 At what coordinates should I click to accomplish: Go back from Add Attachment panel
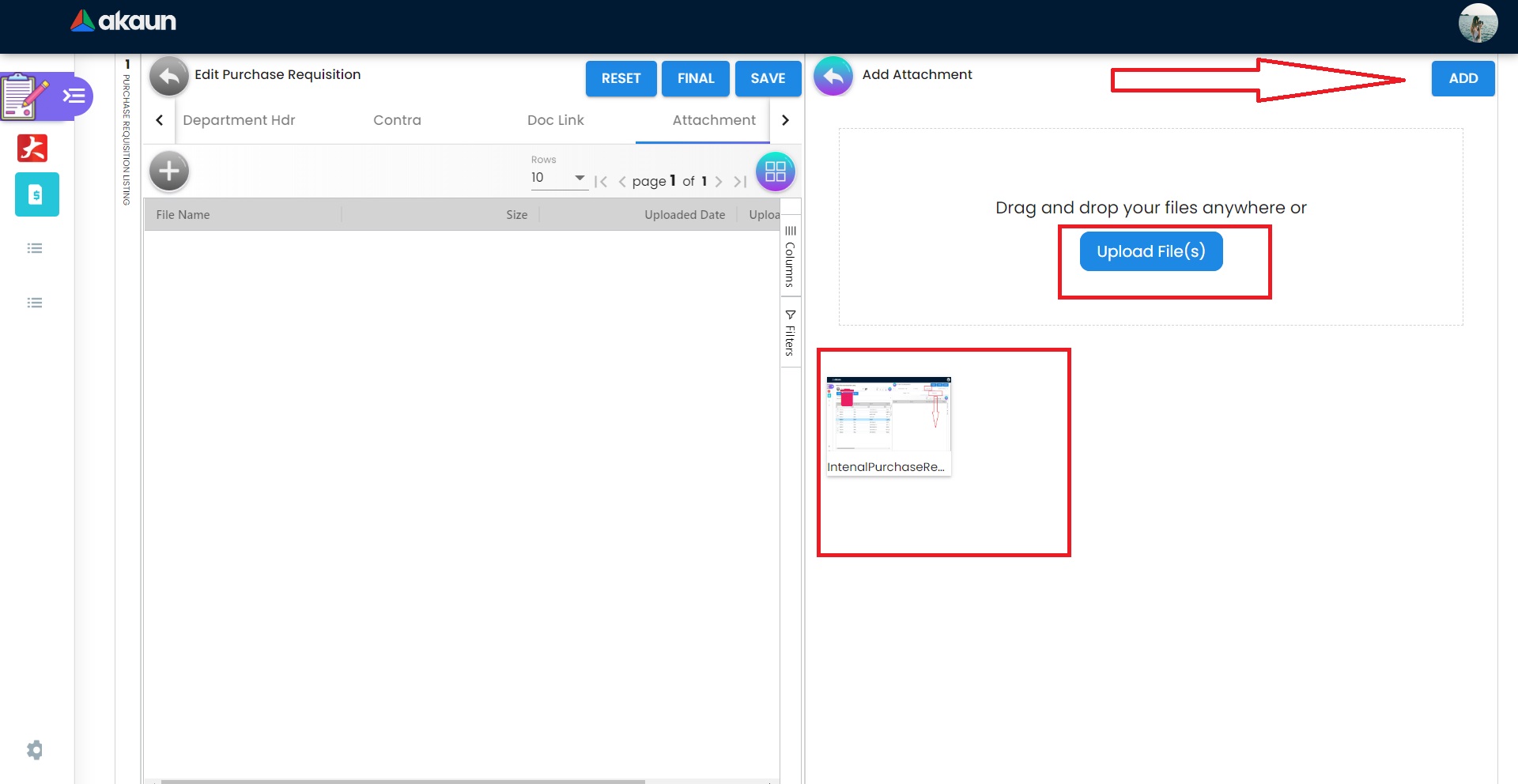pos(833,77)
